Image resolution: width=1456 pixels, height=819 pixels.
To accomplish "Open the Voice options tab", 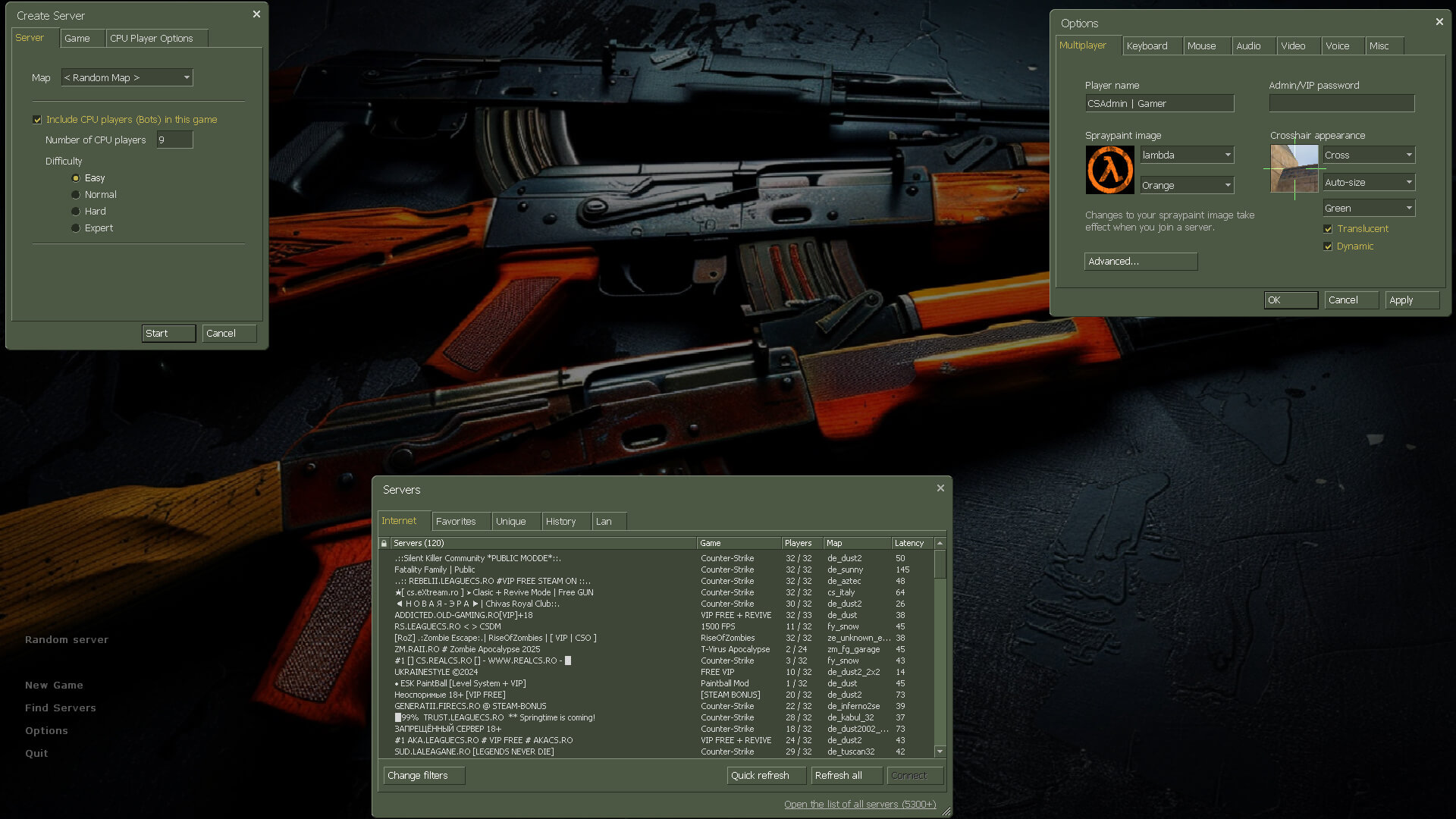I will (1344, 45).
